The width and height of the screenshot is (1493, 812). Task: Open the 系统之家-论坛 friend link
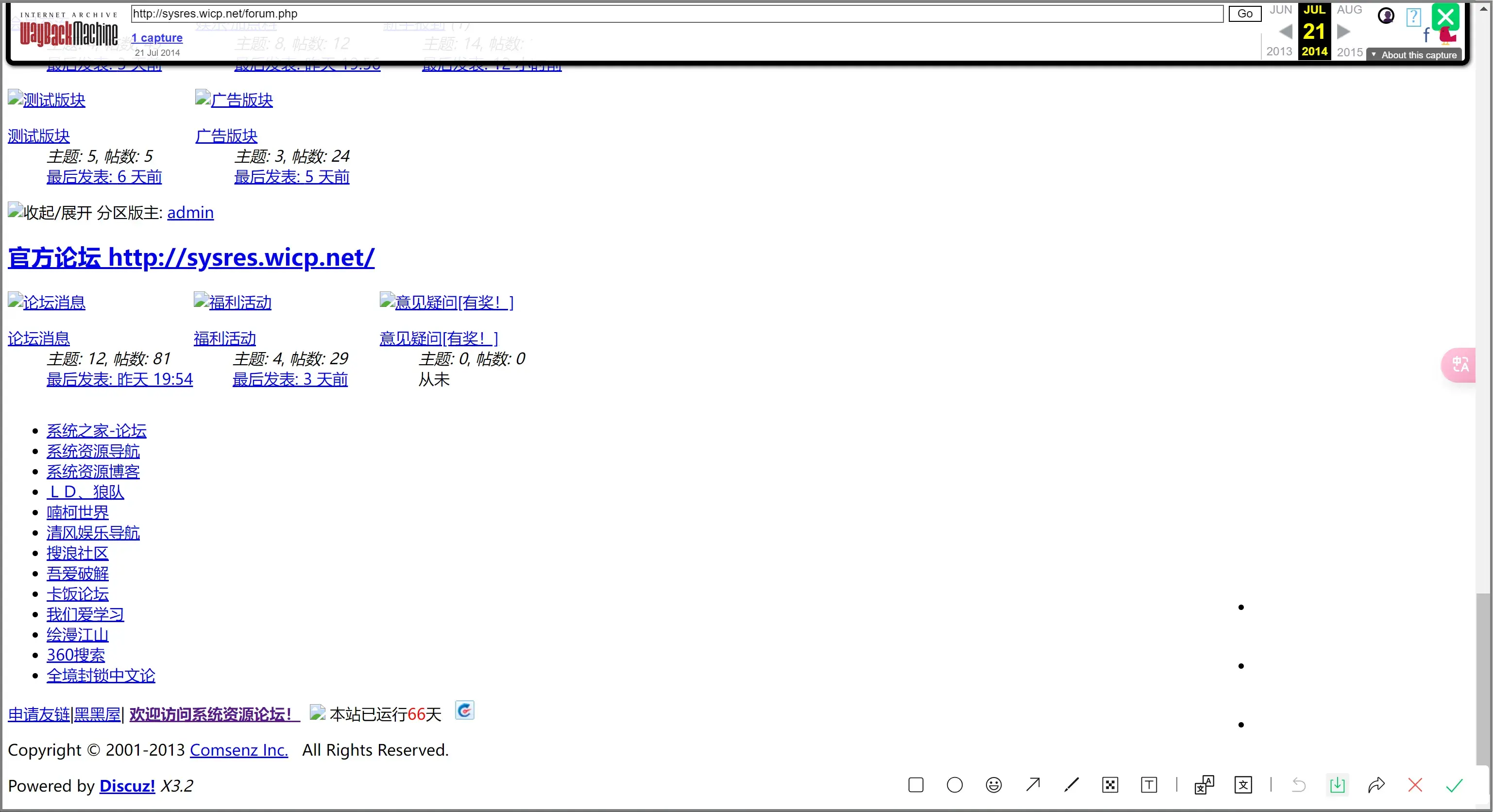click(96, 431)
